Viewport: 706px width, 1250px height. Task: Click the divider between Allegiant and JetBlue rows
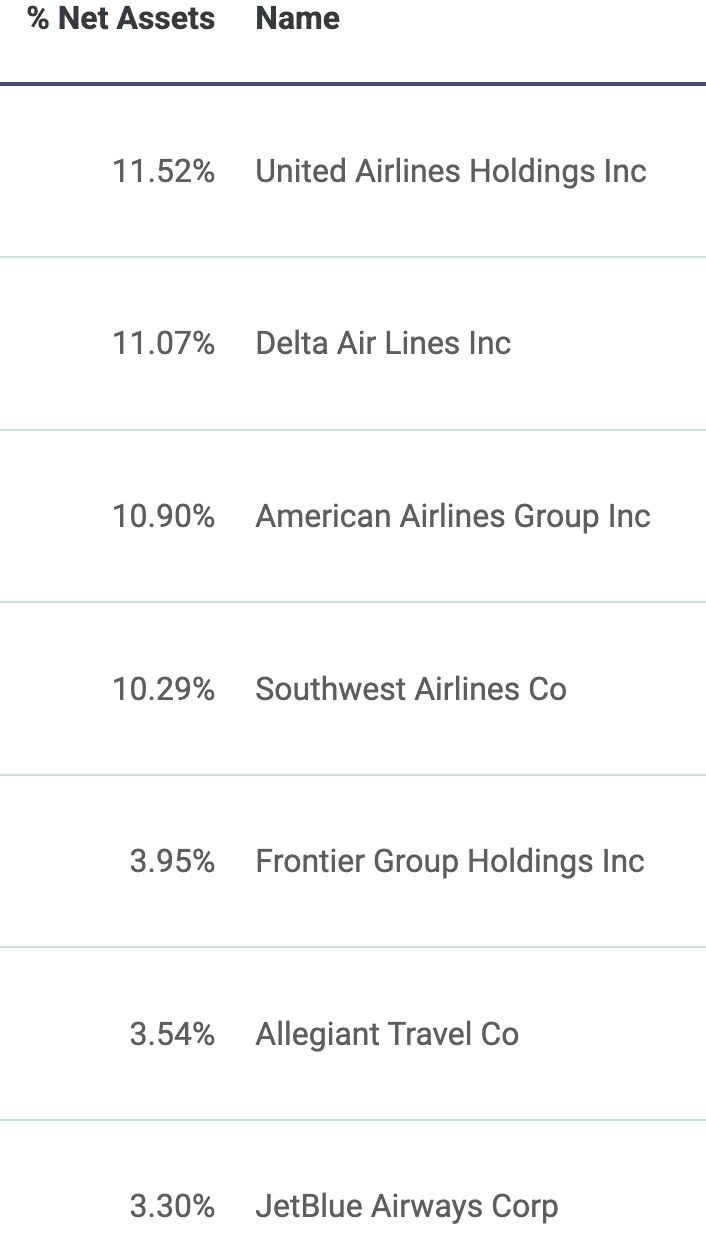pos(353,1120)
